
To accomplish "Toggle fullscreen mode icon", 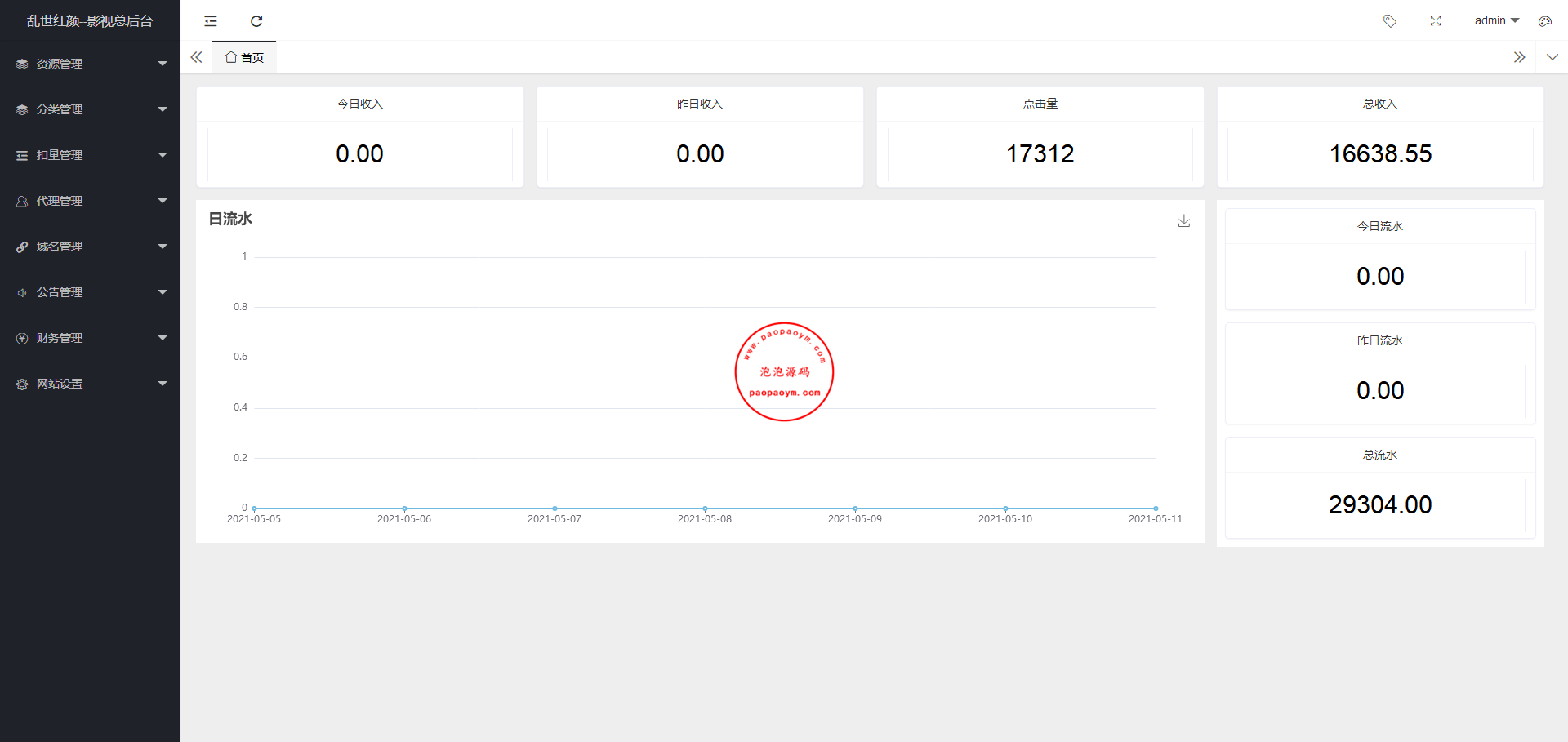I will [x=1436, y=21].
